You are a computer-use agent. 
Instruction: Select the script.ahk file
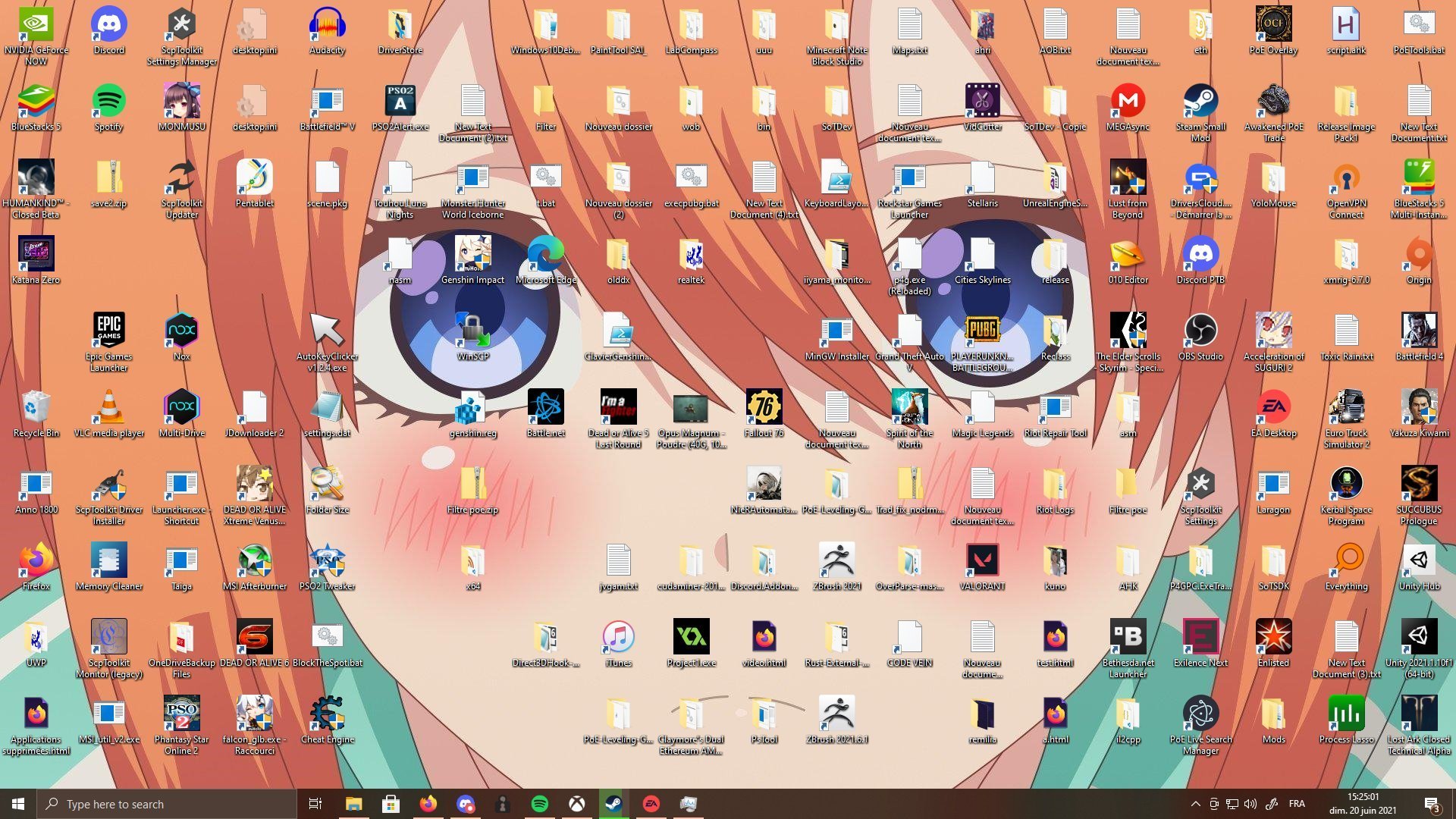coord(1347,32)
